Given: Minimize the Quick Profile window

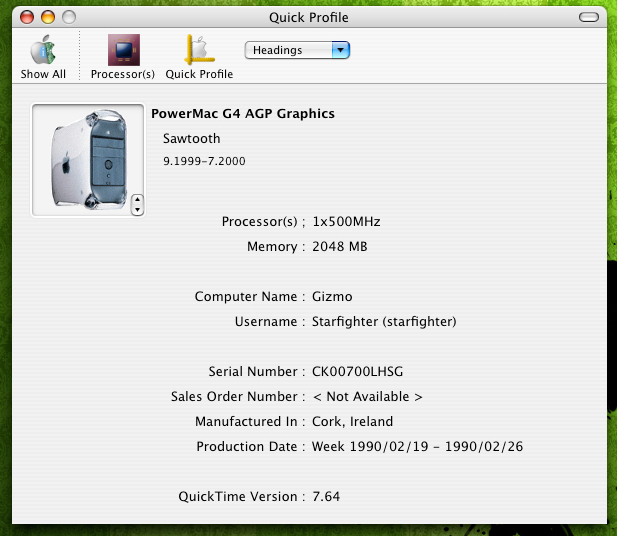Looking at the screenshot, I should click(48, 17).
